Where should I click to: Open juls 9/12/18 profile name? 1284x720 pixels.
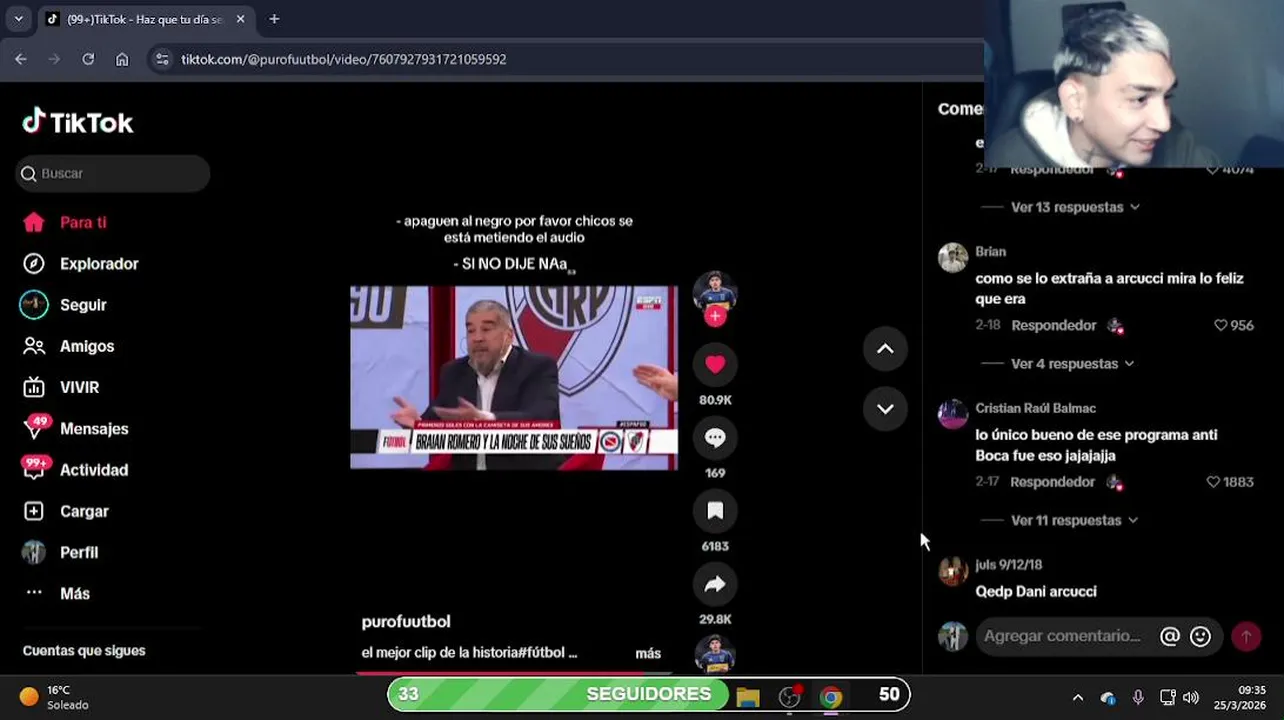[x=1008, y=565]
